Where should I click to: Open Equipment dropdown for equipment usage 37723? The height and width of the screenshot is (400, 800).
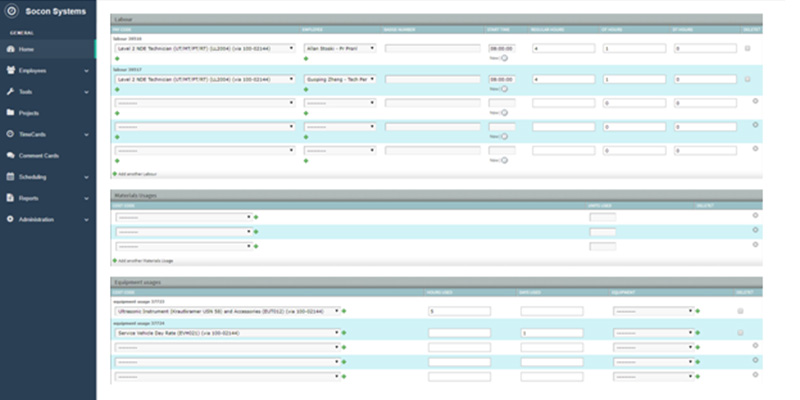pos(654,311)
